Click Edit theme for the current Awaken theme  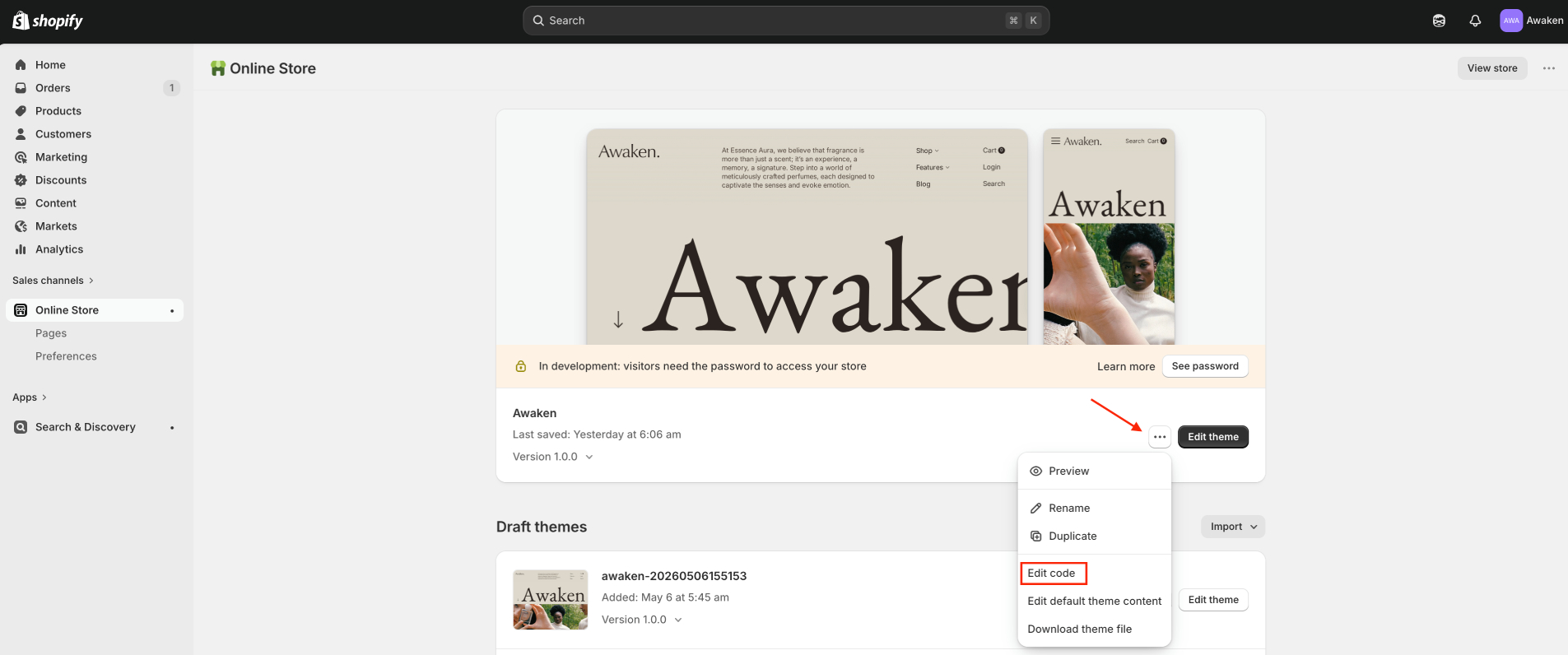click(1213, 437)
